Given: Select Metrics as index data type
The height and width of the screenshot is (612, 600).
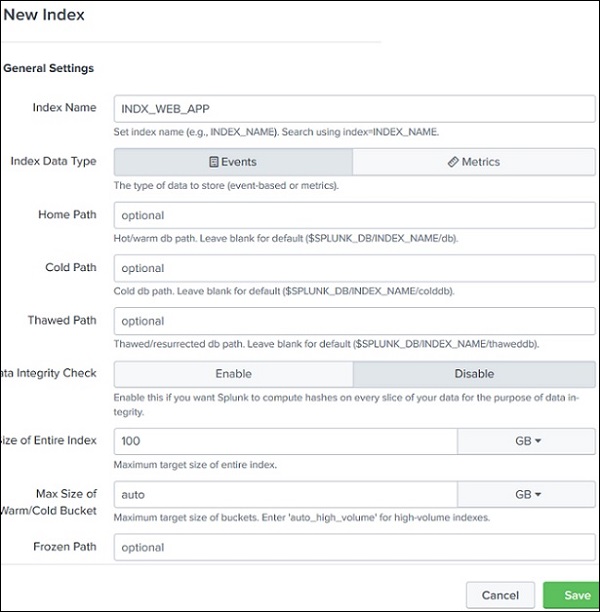Looking at the screenshot, I should [474, 162].
